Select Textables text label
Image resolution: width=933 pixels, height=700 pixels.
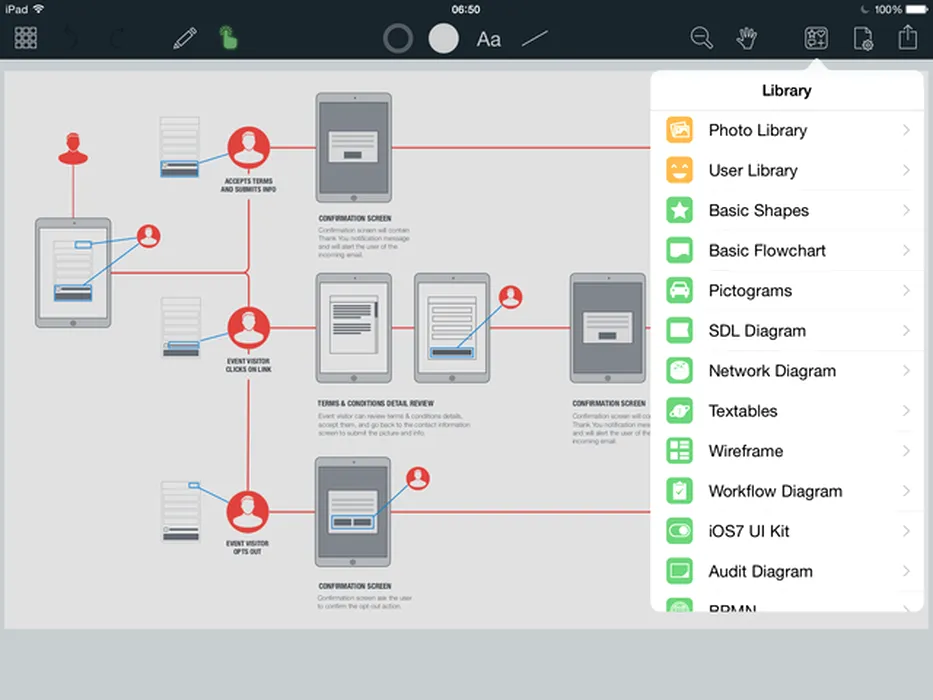tap(743, 411)
